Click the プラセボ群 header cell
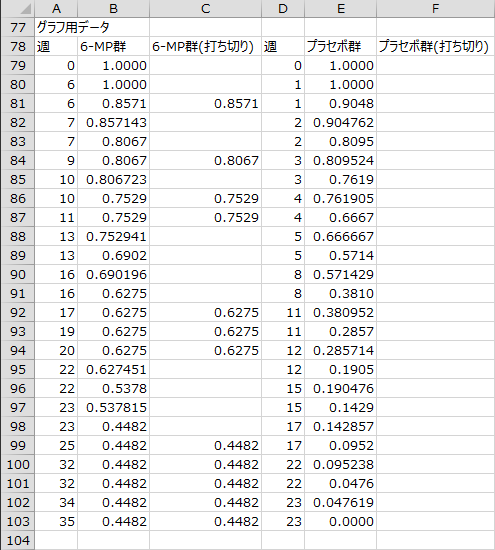 tap(340, 46)
